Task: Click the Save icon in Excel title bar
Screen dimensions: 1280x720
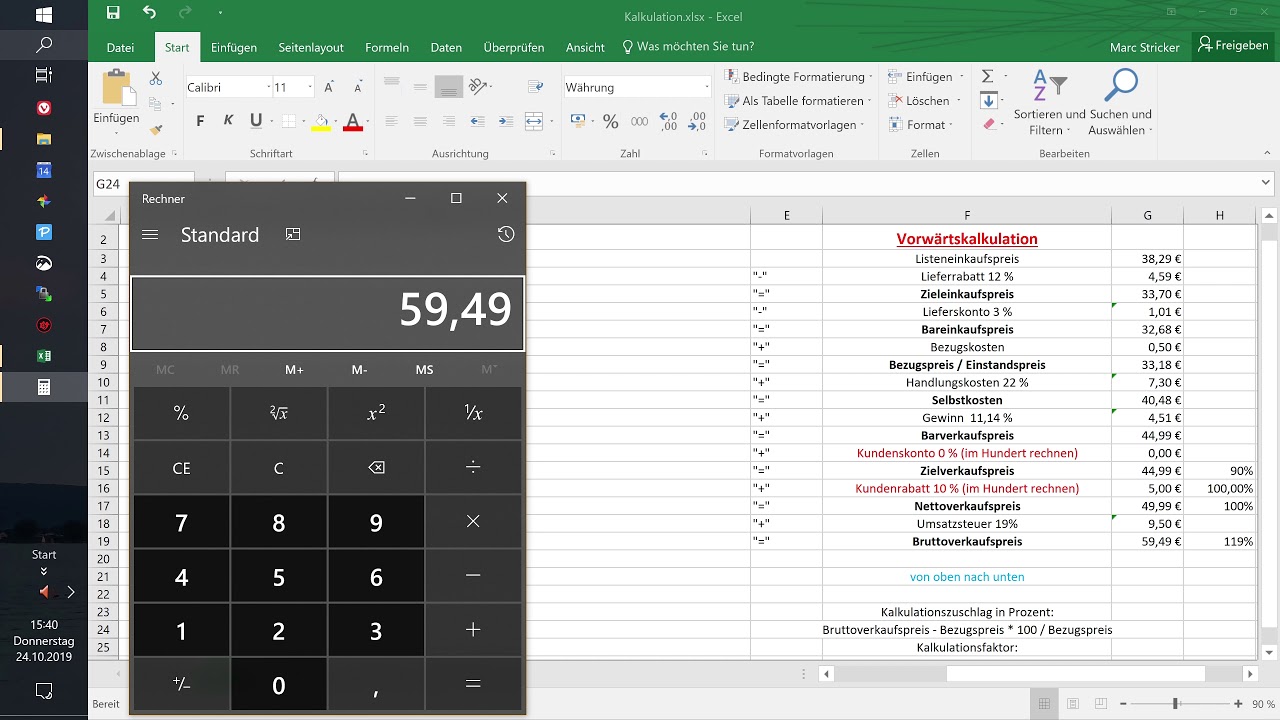Action: [113, 13]
